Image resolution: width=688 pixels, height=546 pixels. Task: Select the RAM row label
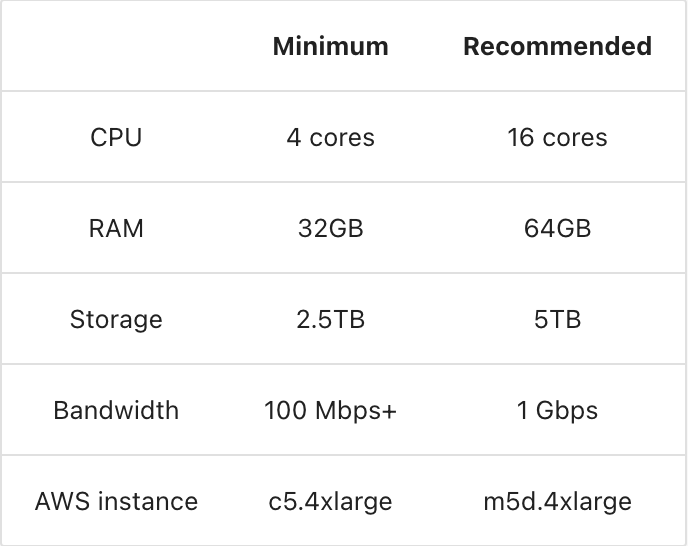tap(116, 228)
